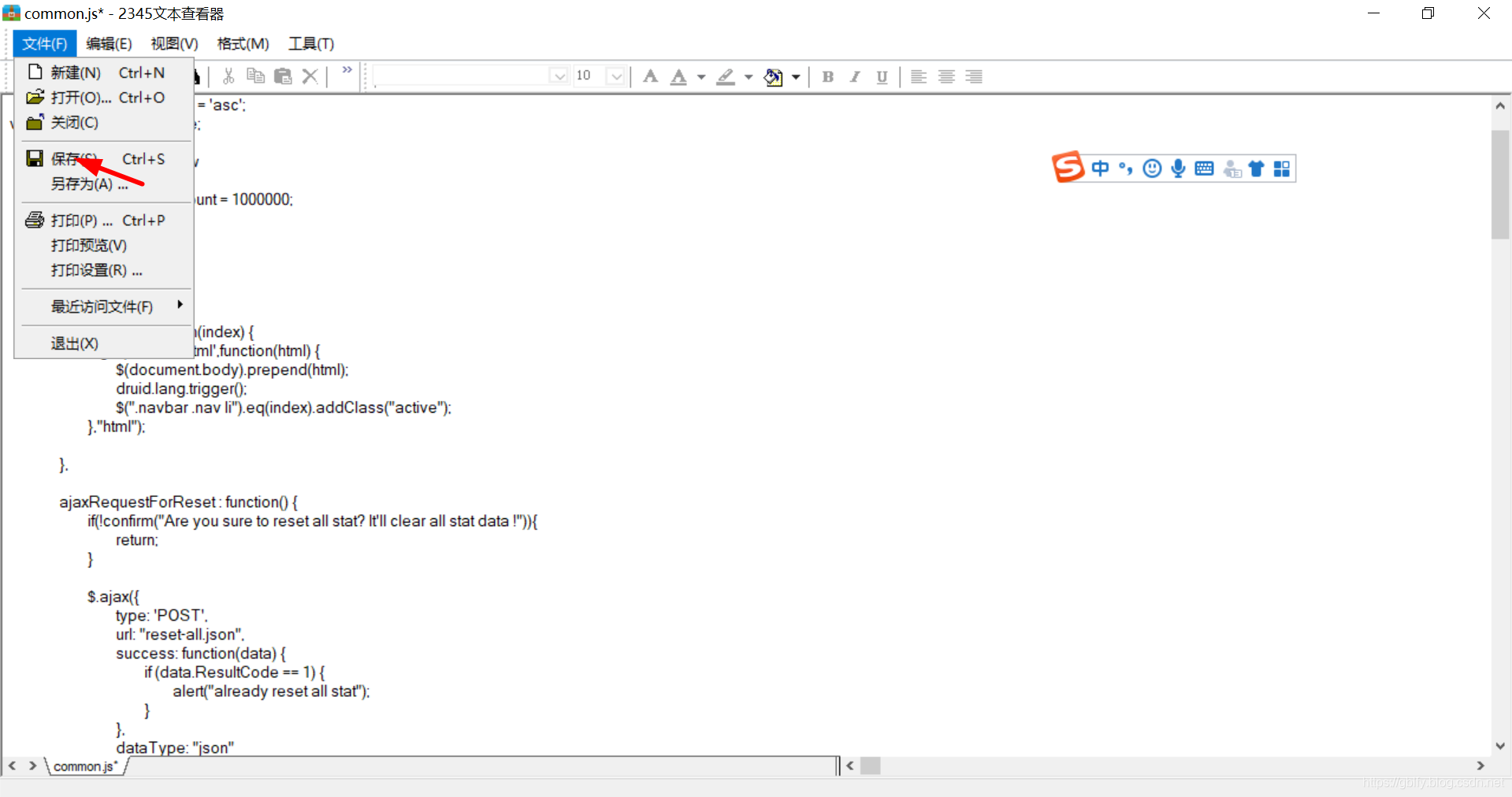1512x797 pixels.
Task: Click the Copy icon in toolbar
Action: coord(255,76)
